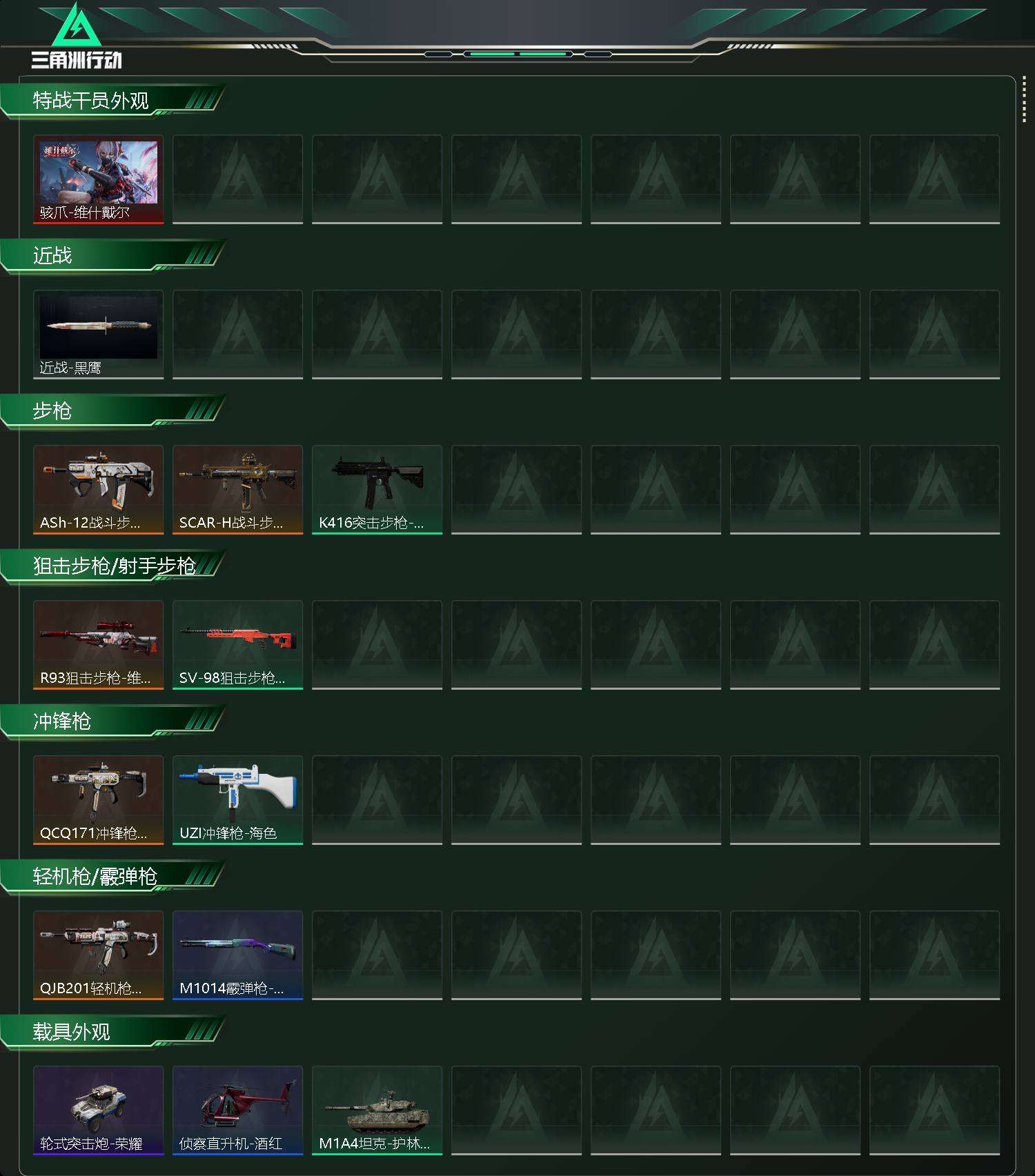Viewport: 1035px width, 1176px height.
Task: Click the first empty melee slot
Action: click(238, 335)
